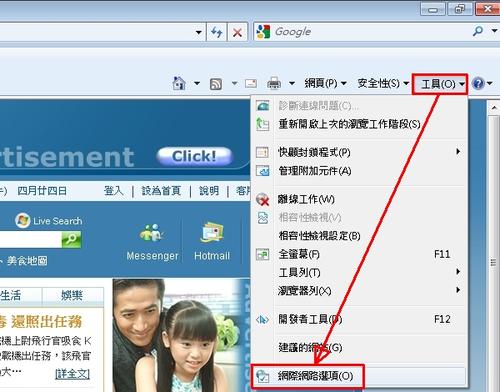Viewport: 500px width, 392px height.
Task: Switch to the 娛樂 tab
Action: pos(72,296)
